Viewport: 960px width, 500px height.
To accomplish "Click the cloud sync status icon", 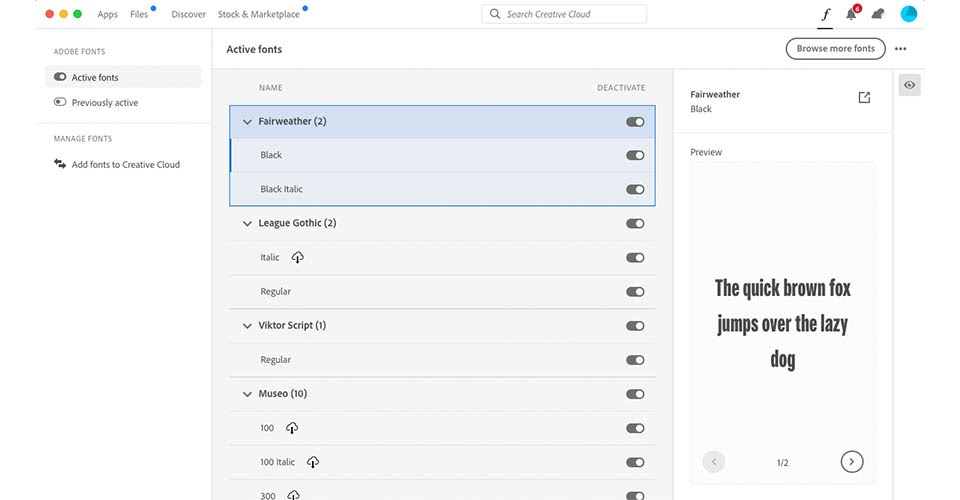I will (878, 14).
